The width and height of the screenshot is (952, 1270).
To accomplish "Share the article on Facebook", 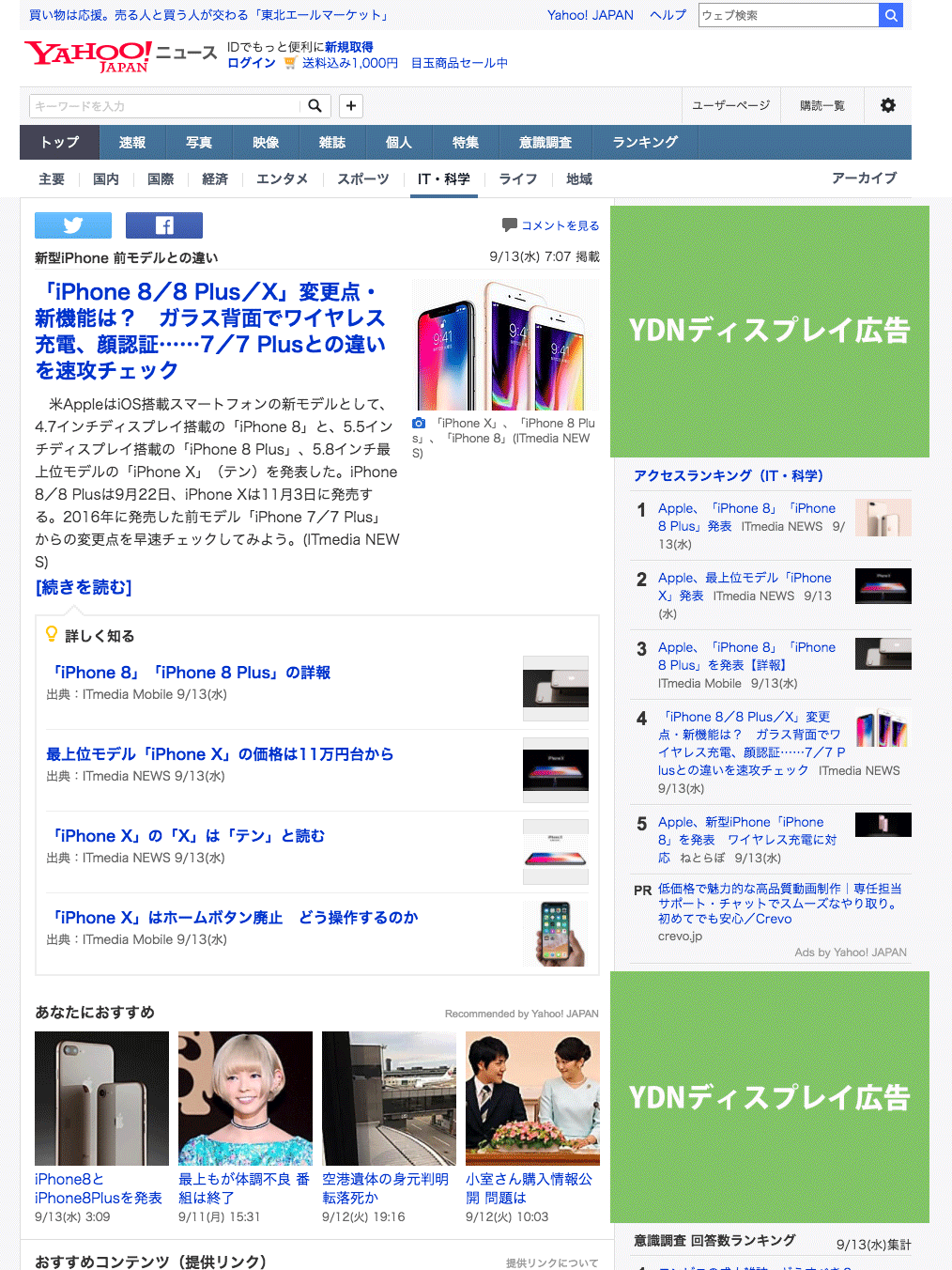I will 164,225.
